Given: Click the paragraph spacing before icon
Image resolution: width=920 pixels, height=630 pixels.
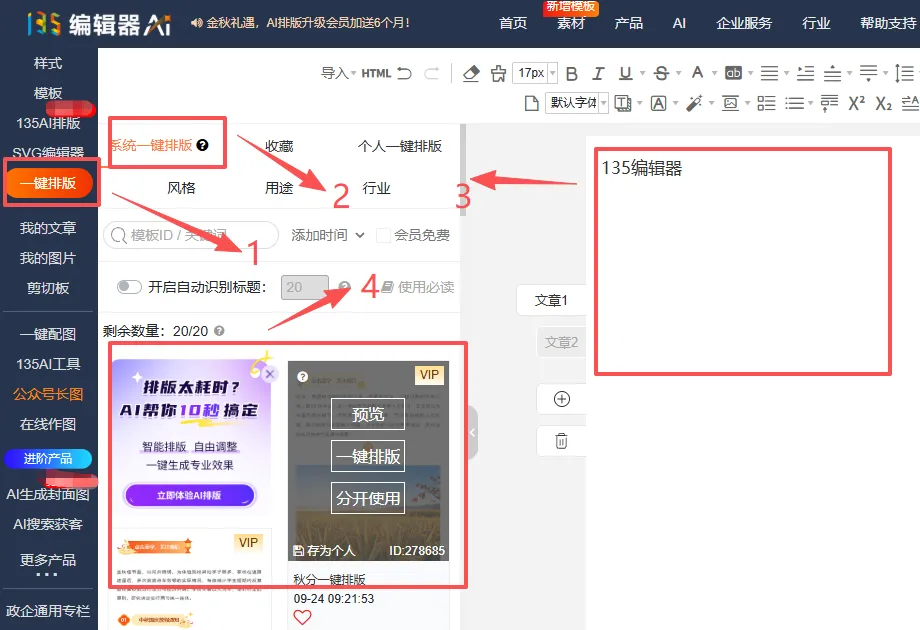Looking at the screenshot, I should point(832,73).
